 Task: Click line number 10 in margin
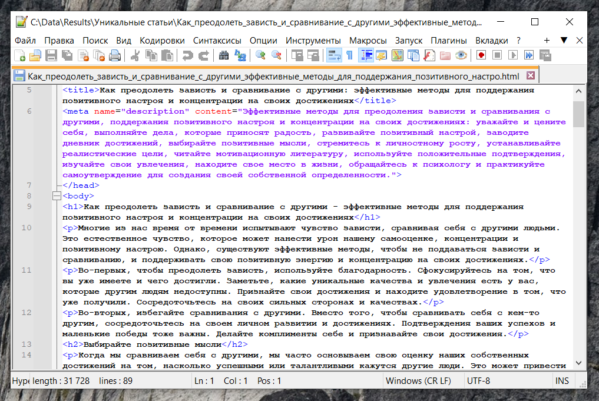[x=26, y=228]
